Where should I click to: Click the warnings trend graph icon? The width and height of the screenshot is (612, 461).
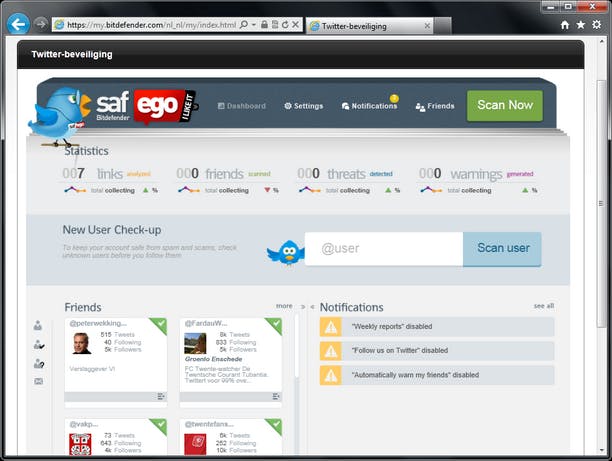(431, 190)
